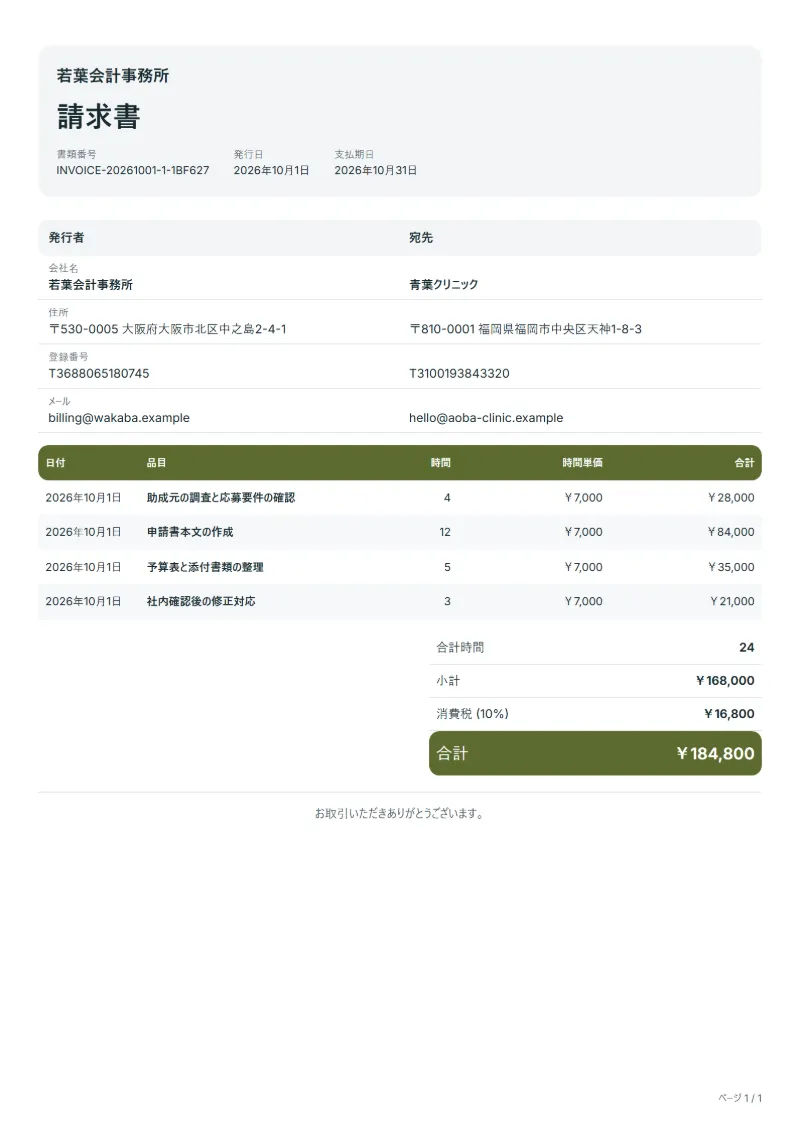Click the 小計 label

(x=448, y=681)
